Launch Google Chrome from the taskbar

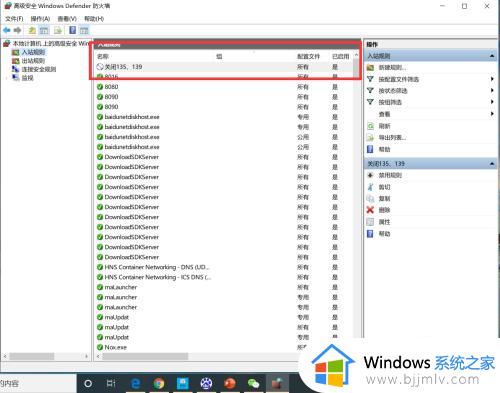159,384
